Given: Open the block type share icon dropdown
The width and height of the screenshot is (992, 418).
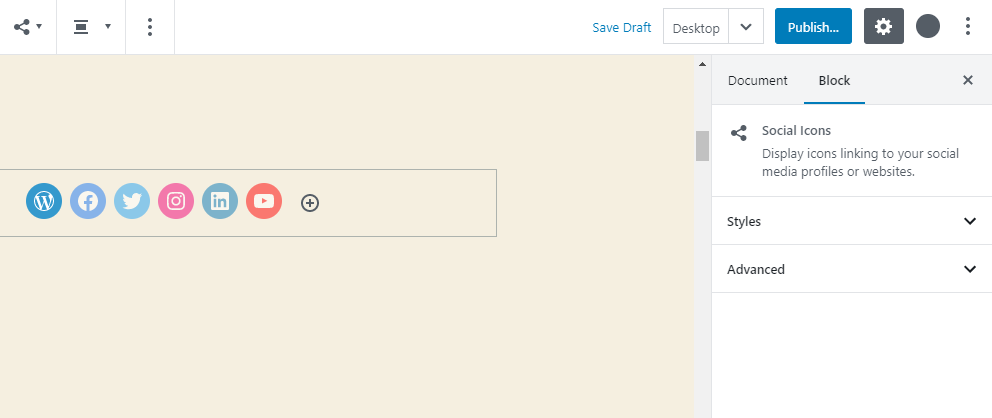Looking at the screenshot, I should click(27, 27).
